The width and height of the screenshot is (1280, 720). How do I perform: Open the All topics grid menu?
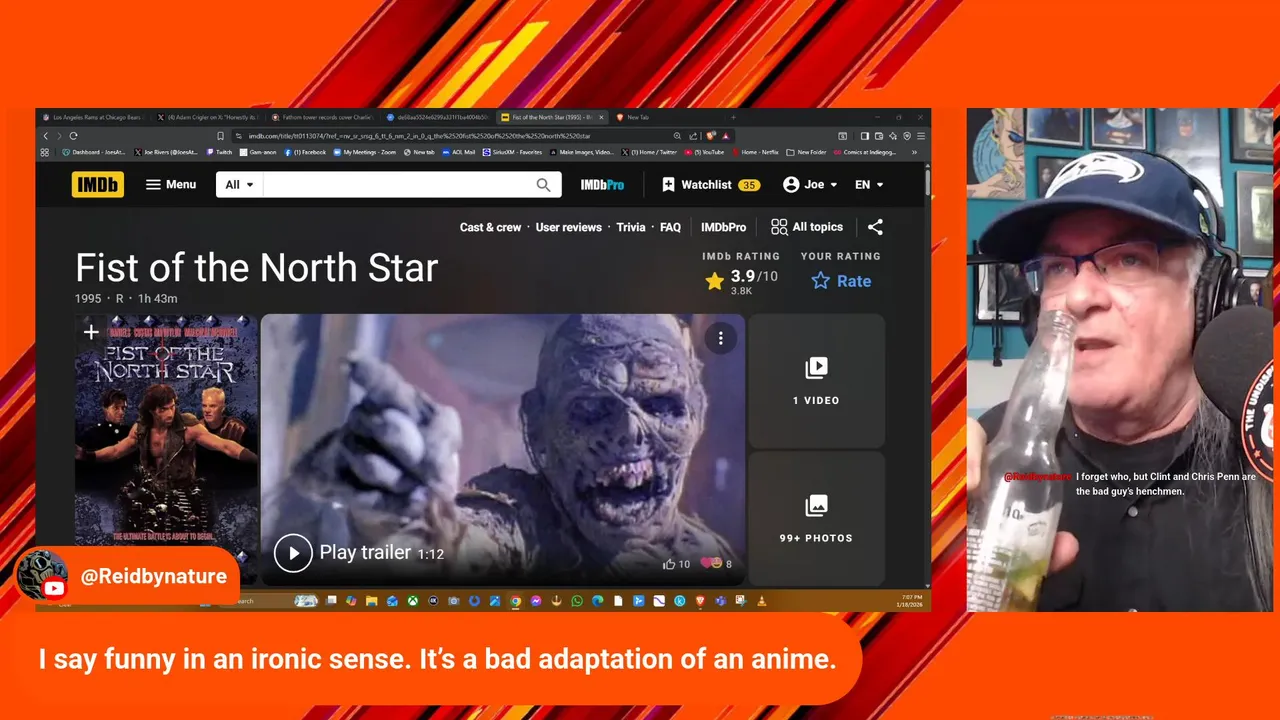[807, 227]
